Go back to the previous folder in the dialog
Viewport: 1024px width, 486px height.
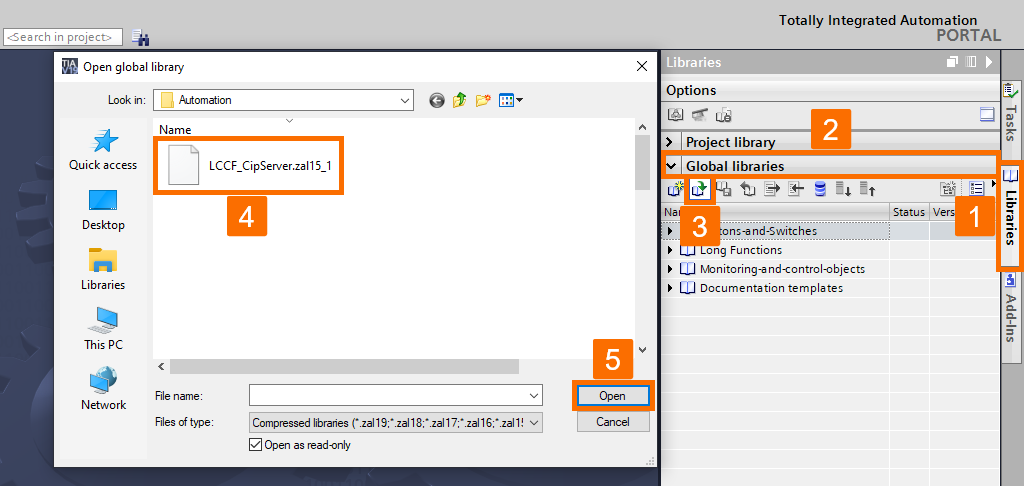tap(437, 100)
